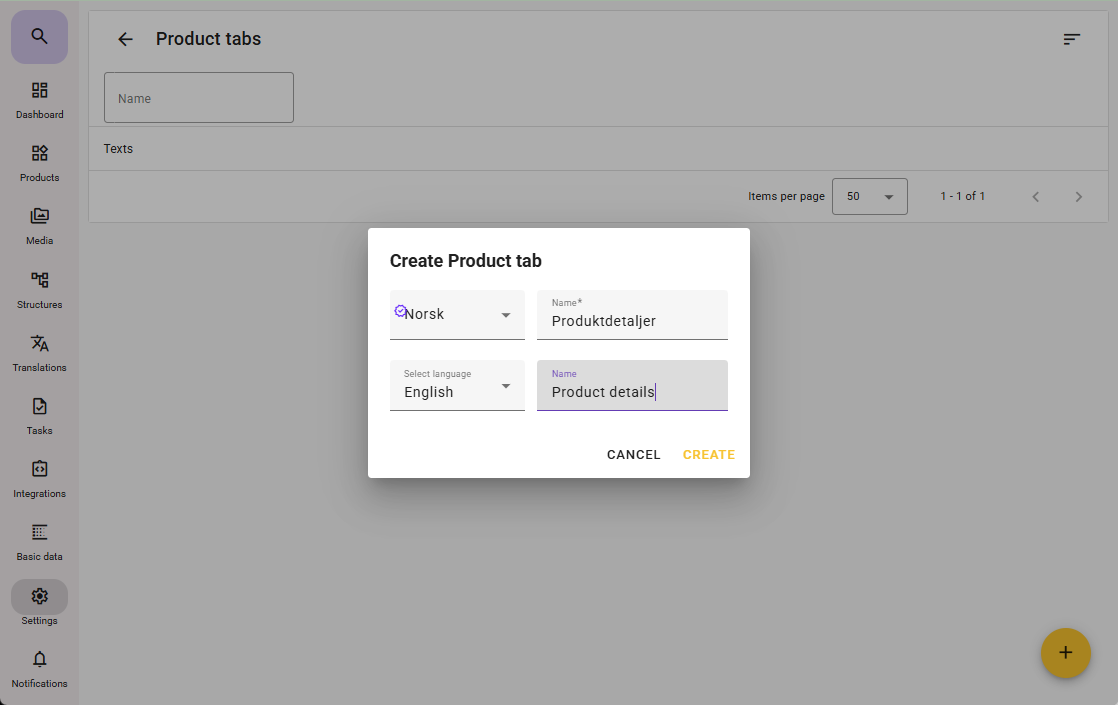Click the Produktdetaljer name field
Viewport: 1118px width, 705px height.
632,321
